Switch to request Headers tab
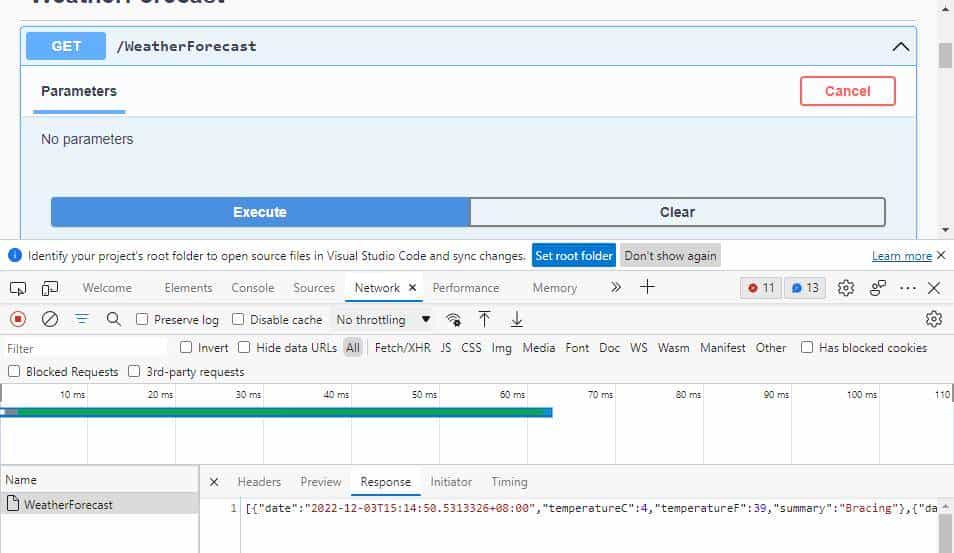 259,482
